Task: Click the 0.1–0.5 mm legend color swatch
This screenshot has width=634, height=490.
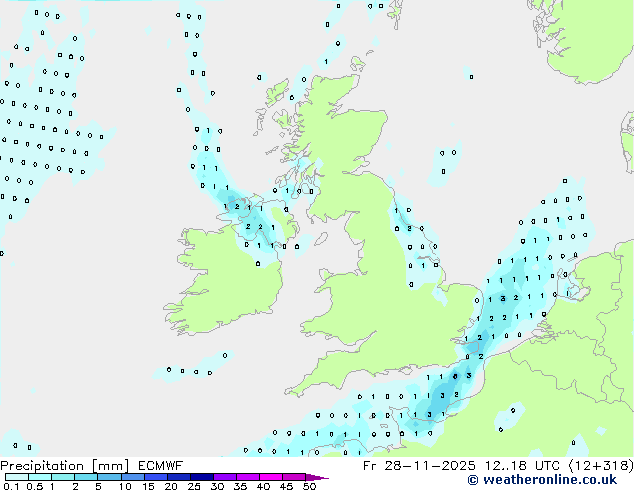Action: click(x=17, y=477)
